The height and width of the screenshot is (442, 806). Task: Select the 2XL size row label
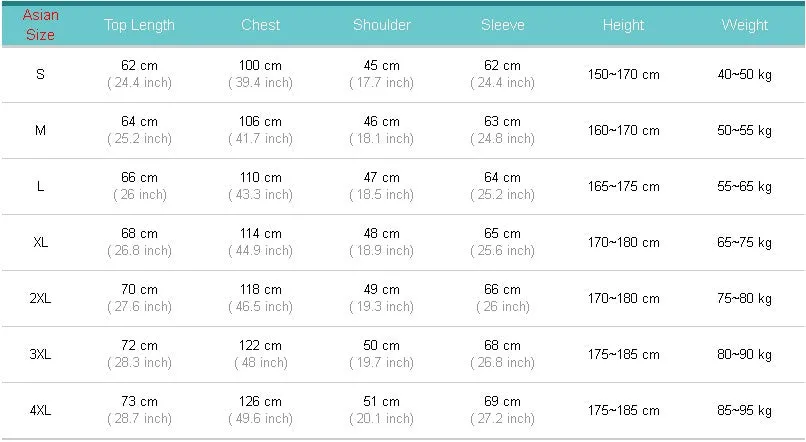tap(41, 298)
